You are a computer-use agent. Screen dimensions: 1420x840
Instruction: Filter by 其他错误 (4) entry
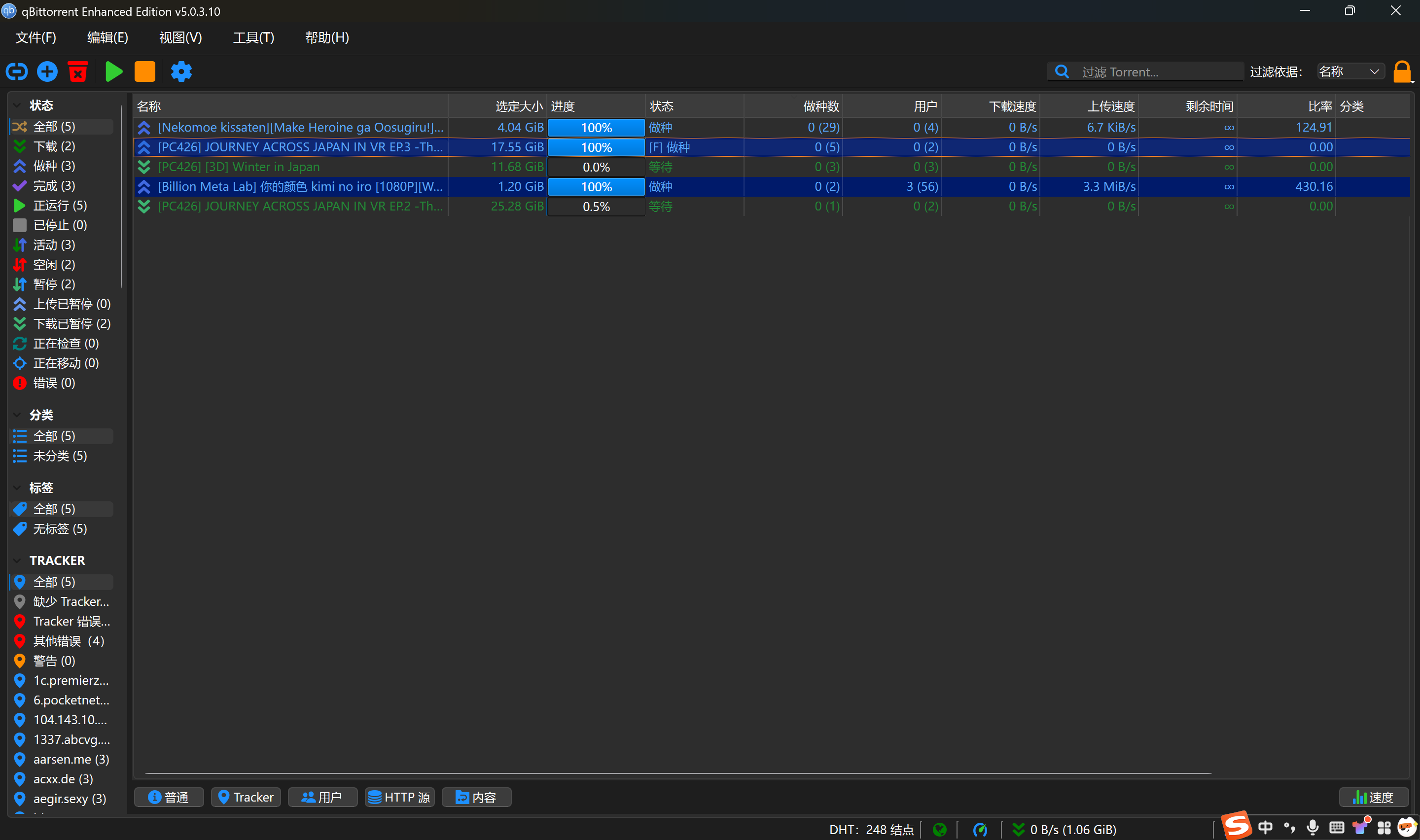62,641
